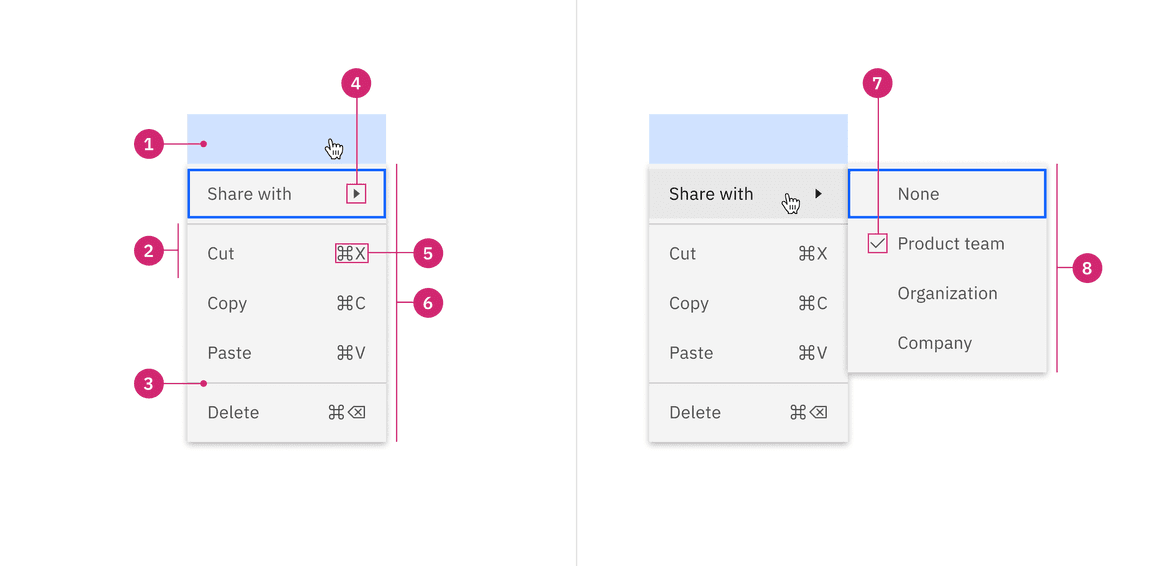
Task: Select Cut in the left context menu
Action: [221, 254]
